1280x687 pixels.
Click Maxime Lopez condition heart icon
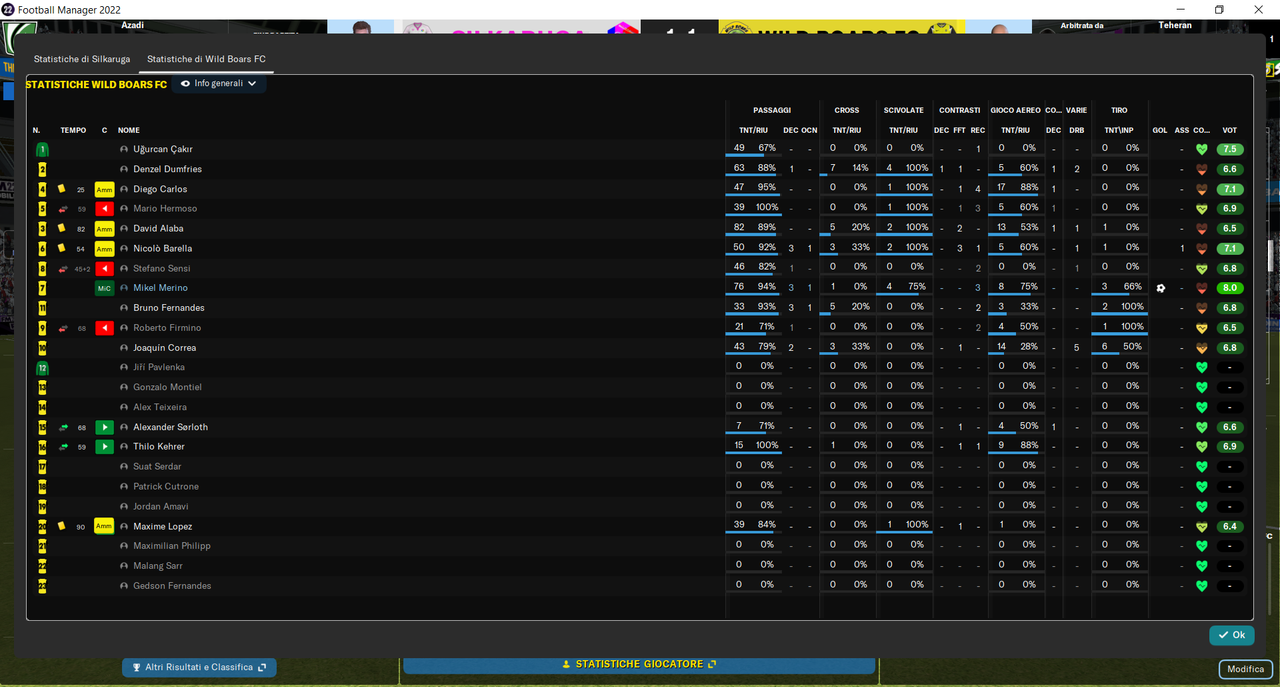[1201, 526]
